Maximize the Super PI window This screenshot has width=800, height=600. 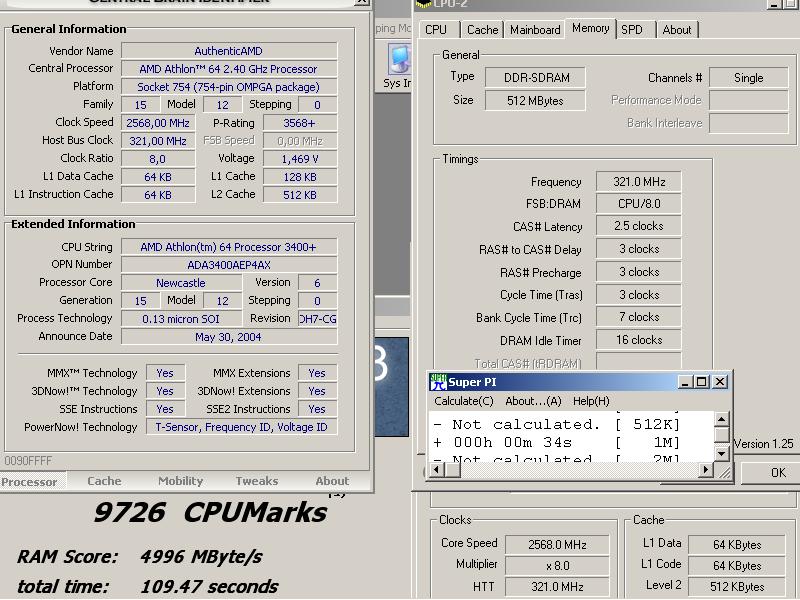click(701, 382)
